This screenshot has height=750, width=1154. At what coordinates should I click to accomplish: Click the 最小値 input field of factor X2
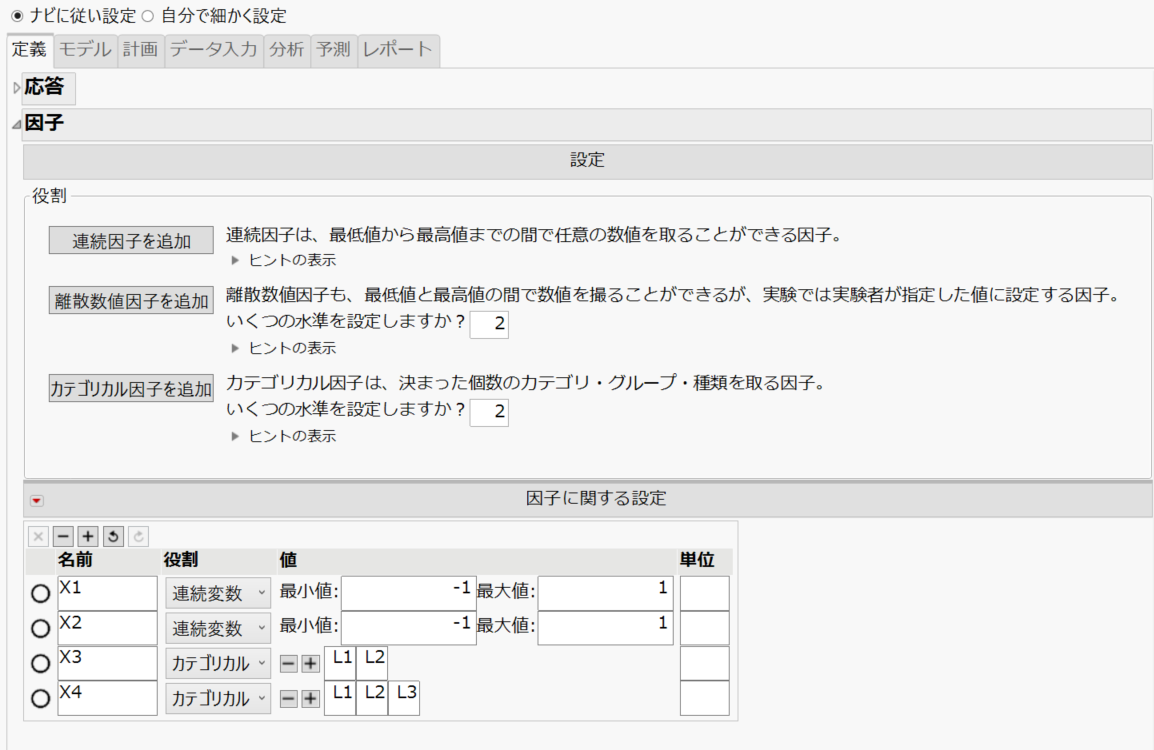(x=410, y=627)
